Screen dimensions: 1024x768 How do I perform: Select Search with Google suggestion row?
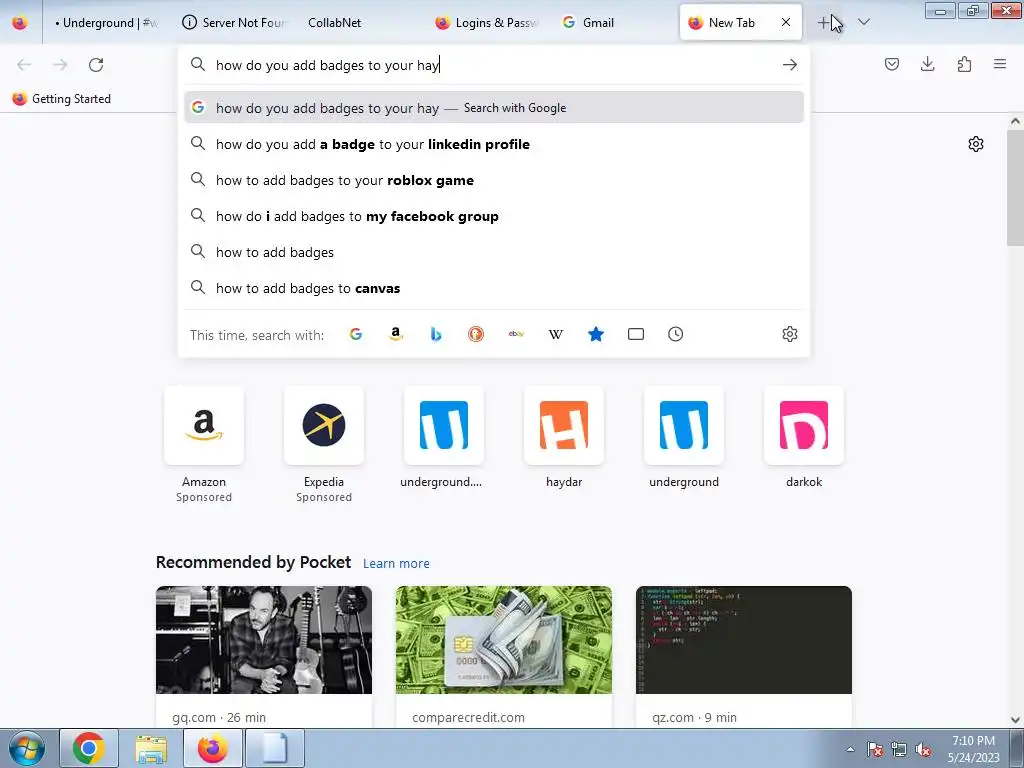[494, 108]
